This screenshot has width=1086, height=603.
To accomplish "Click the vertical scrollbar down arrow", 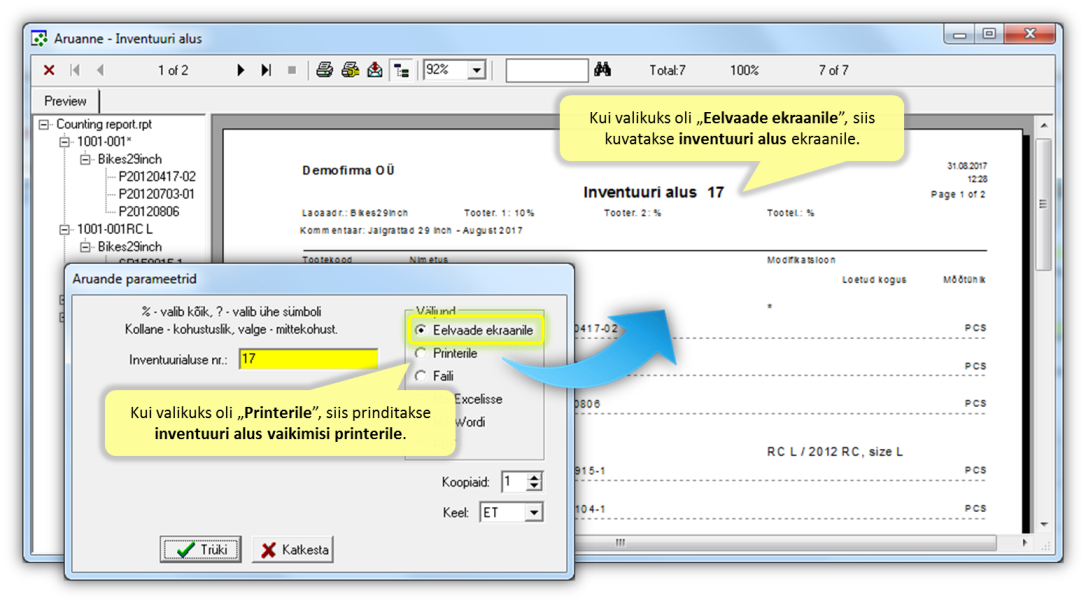I will coord(1044,525).
